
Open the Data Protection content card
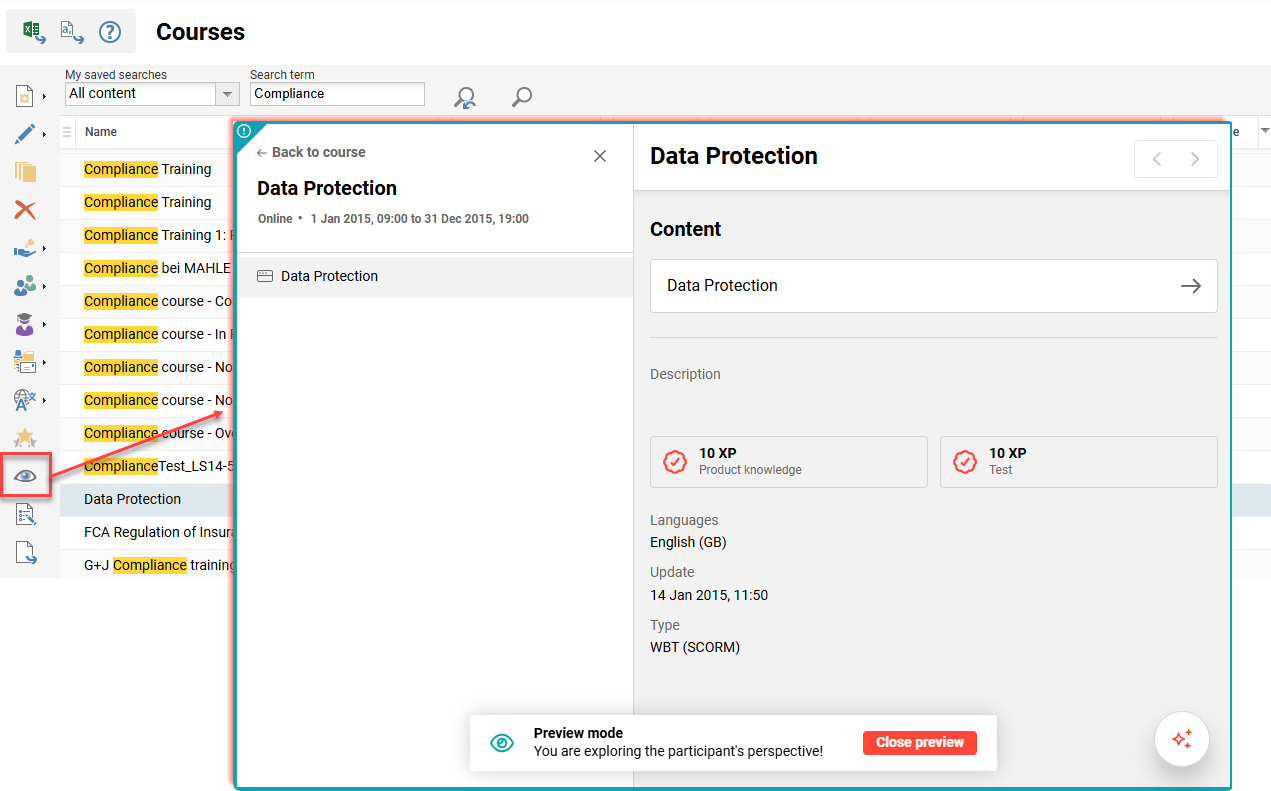point(934,286)
